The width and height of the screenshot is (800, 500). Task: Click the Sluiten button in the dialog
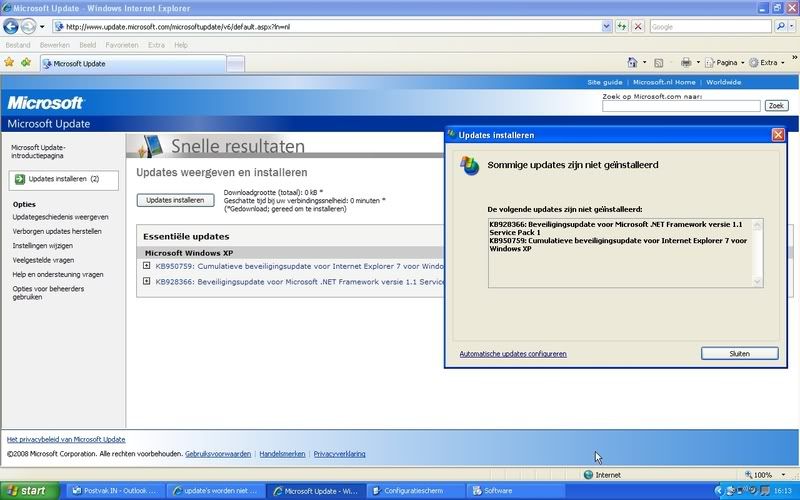[739, 354]
